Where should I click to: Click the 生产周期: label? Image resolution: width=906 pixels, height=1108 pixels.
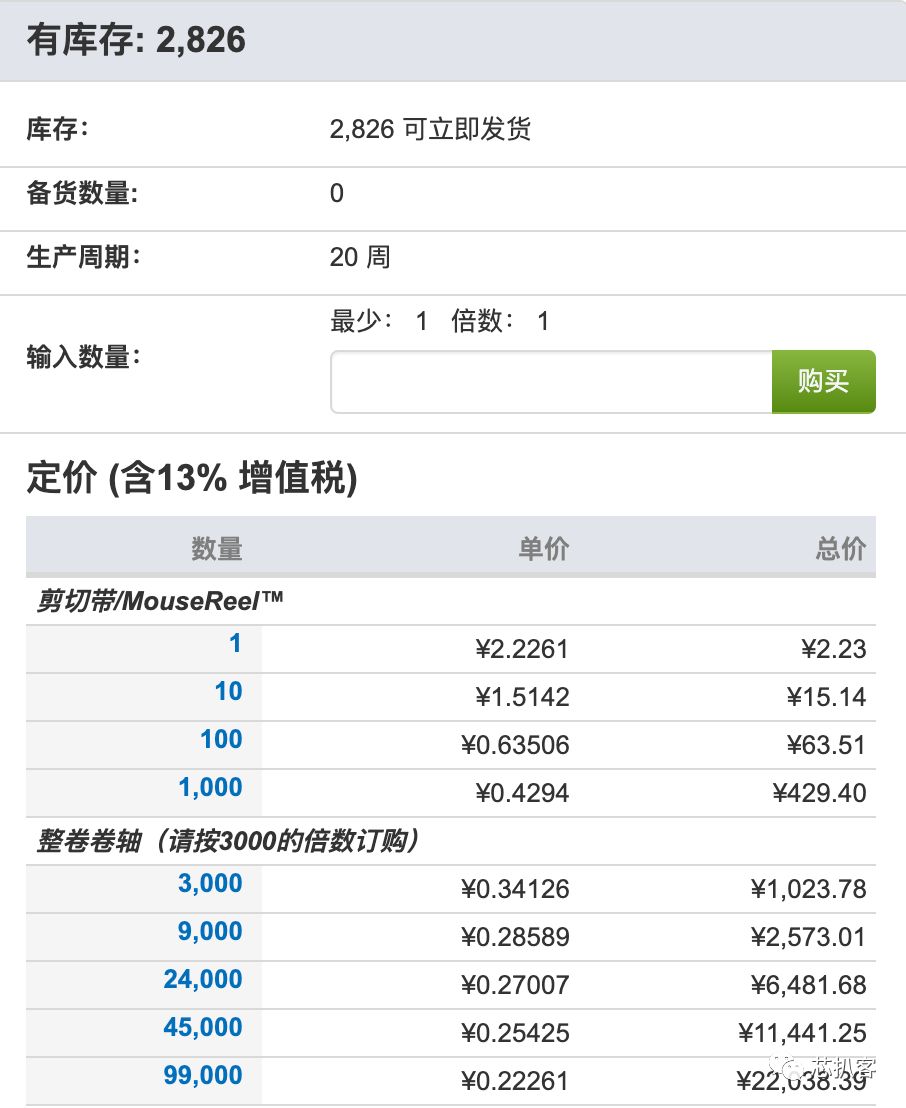coord(83,257)
